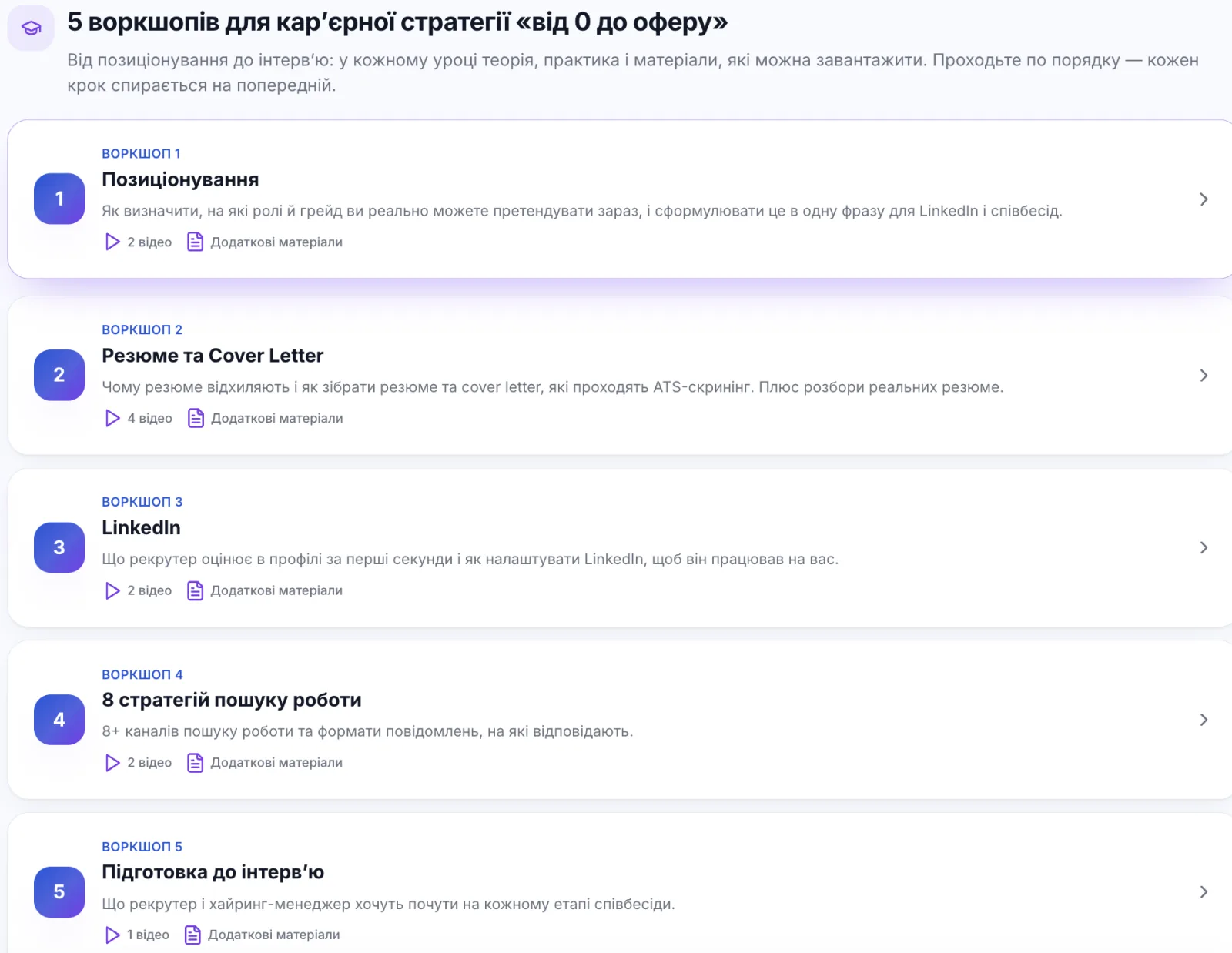The width and height of the screenshot is (1232, 953).
Task: Click '2 відео' in 8 стратегій card
Action: [x=149, y=763]
